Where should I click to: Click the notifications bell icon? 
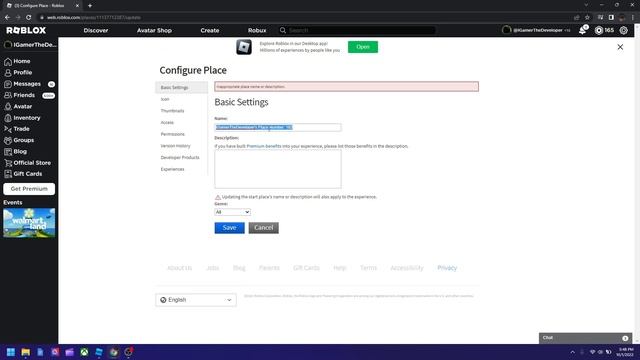pyautogui.click(x=583, y=31)
